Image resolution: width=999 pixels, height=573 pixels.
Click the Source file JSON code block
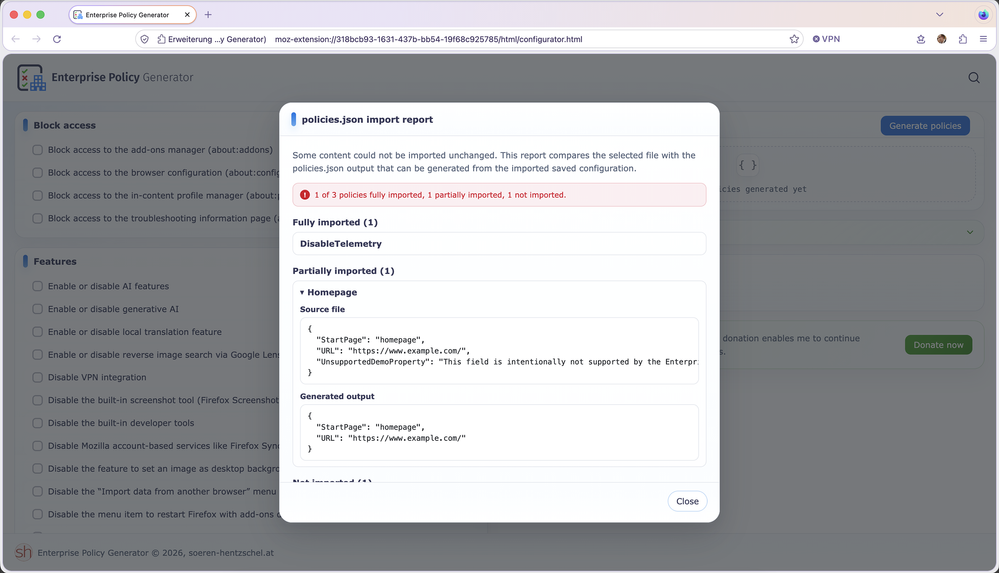point(499,351)
